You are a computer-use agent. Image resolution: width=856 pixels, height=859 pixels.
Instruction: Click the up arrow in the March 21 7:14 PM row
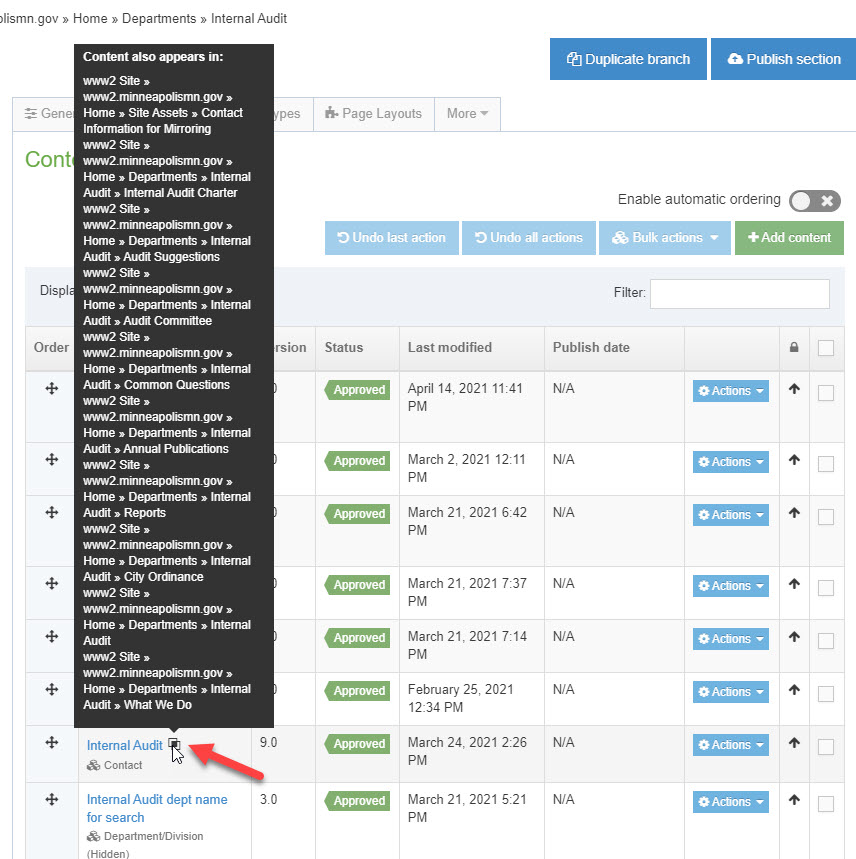tap(794, 637)
